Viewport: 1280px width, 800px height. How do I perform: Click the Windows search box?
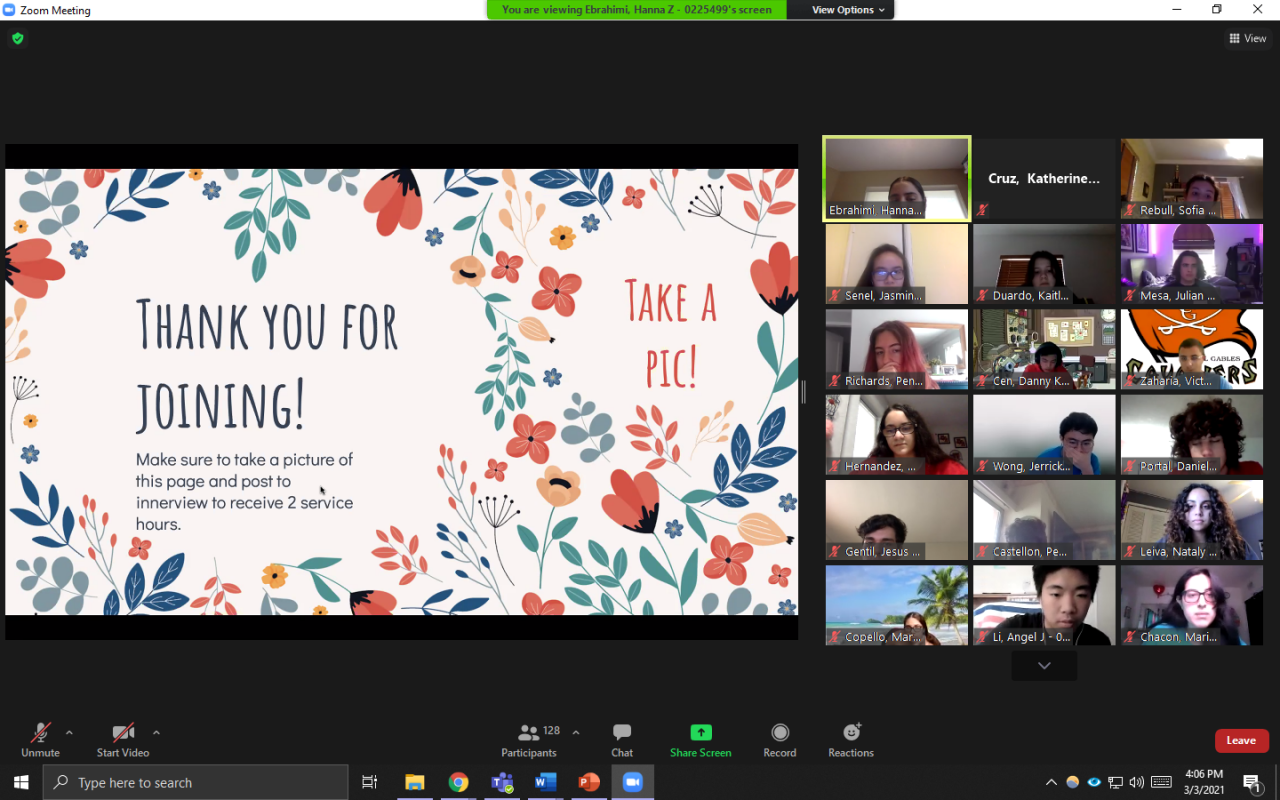[195, 782]
